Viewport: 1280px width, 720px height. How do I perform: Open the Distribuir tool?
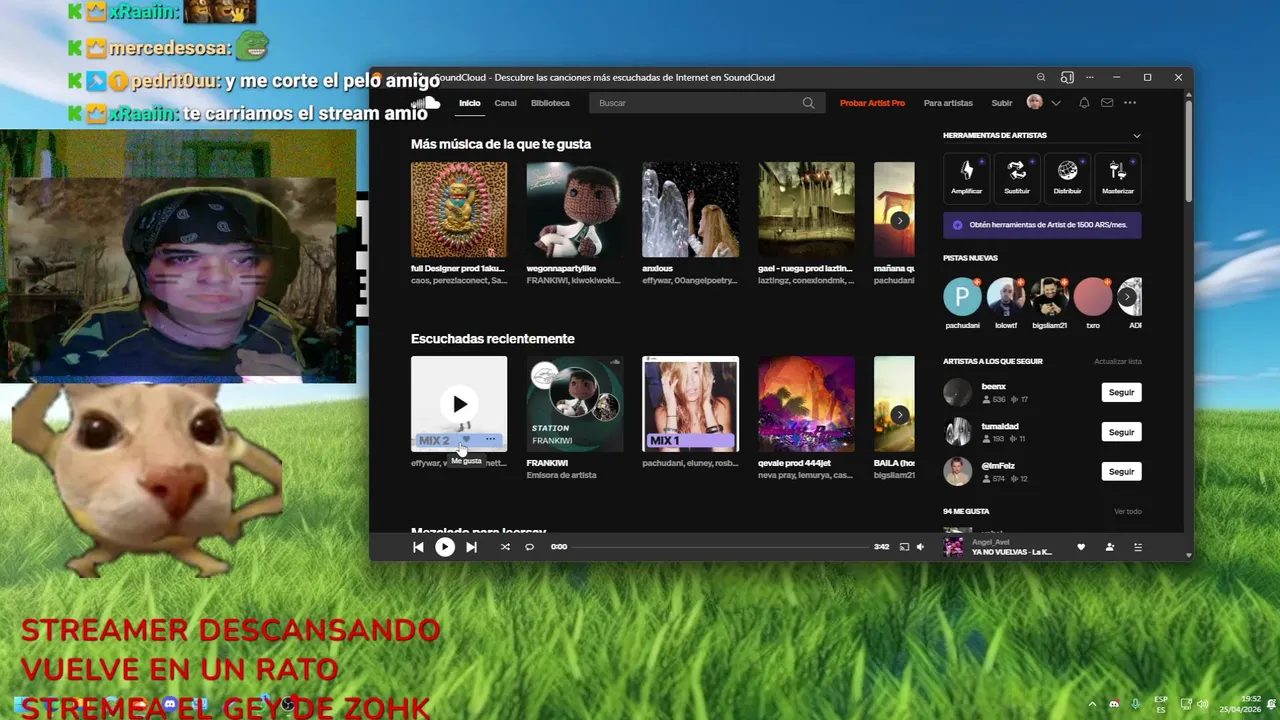click(x=1067, y=177)
